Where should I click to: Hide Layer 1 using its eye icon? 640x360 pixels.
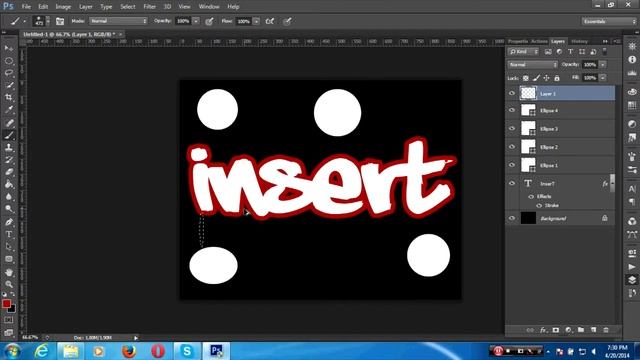tap(512, 93)
